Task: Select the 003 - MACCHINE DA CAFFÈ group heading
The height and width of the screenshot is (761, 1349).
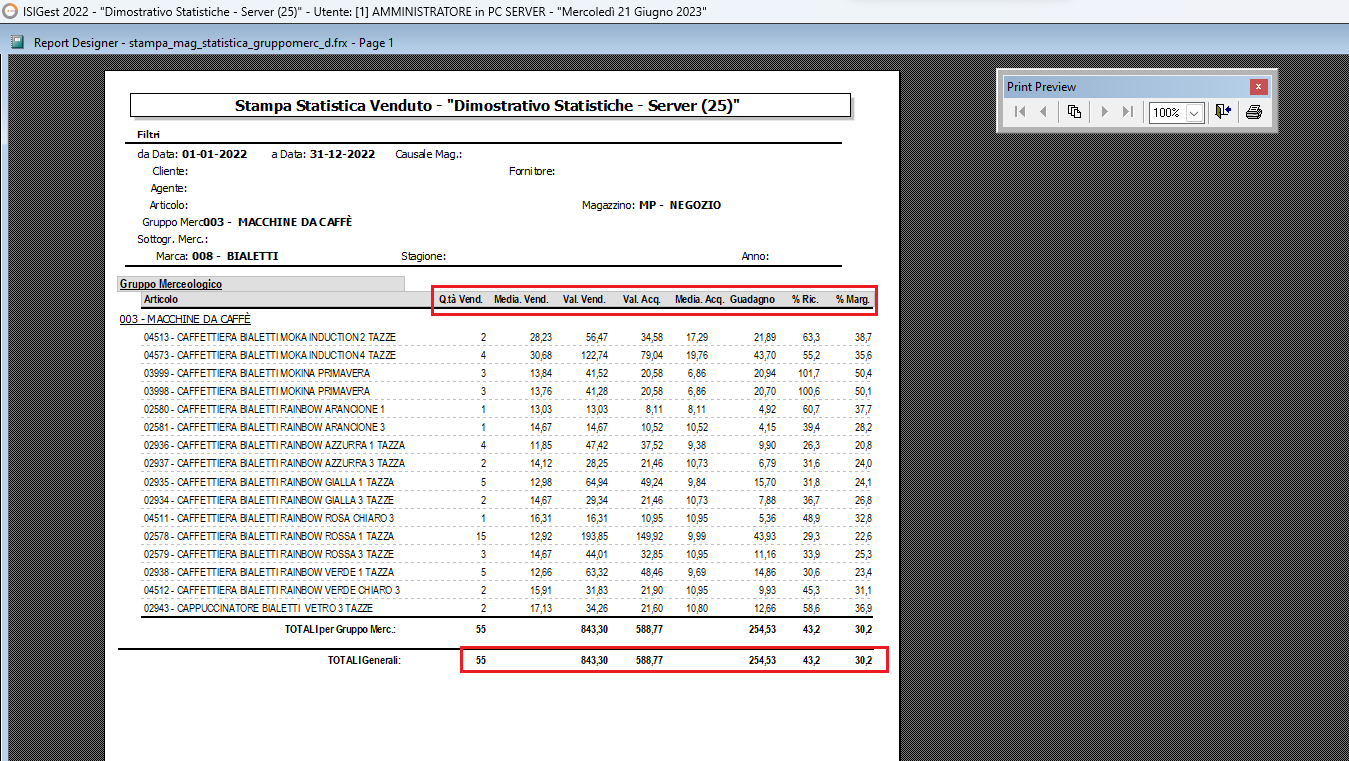Action: click(184, 319)
